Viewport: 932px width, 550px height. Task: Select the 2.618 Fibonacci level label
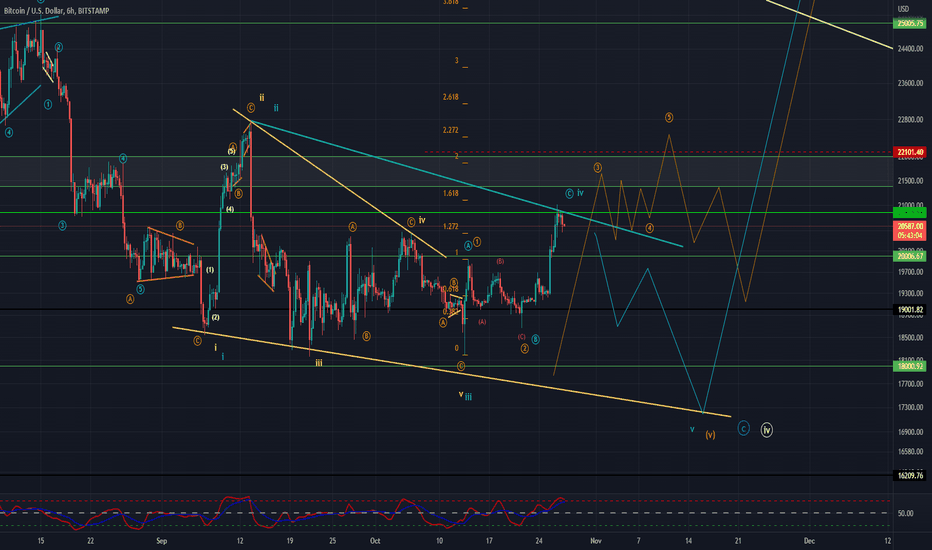coord(451,97)
